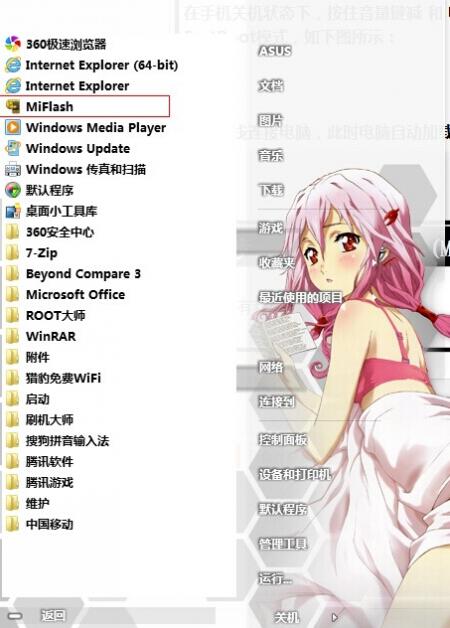Click the 返回 back button
The height and width of the screenshot is (628, 450).
pyautogui.click(x=53, y=615)
